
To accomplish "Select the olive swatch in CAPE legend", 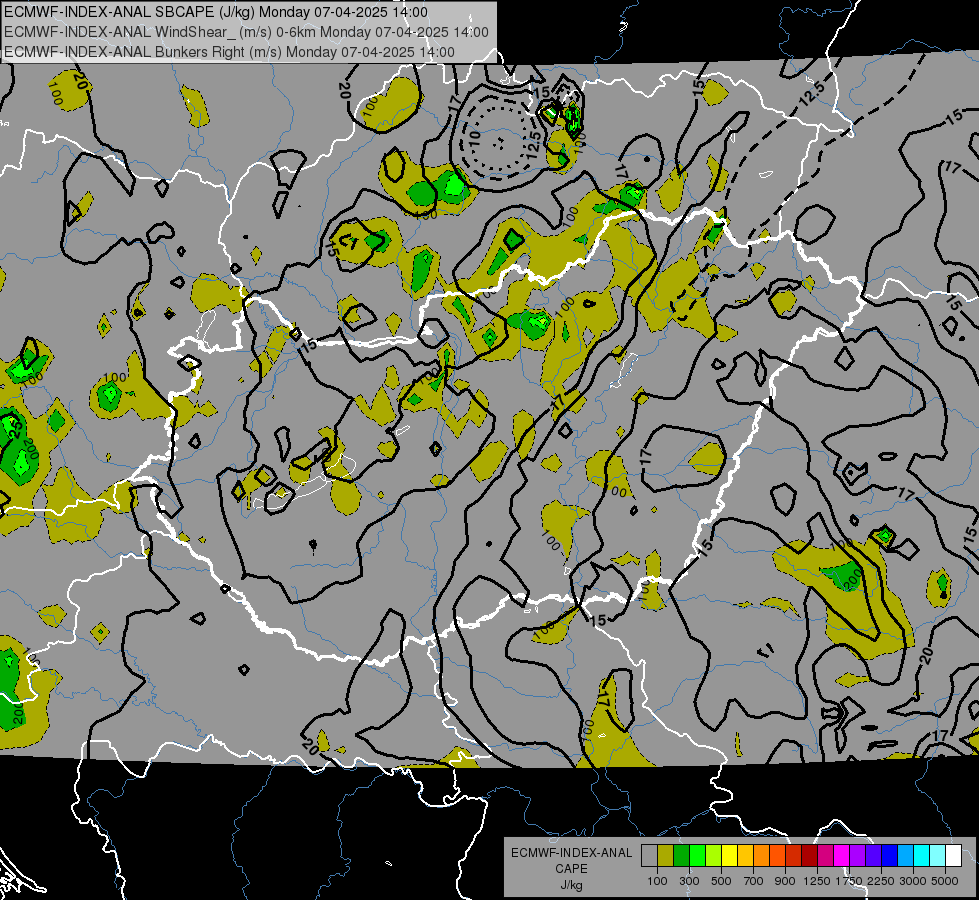I will [x=666, y=855].
